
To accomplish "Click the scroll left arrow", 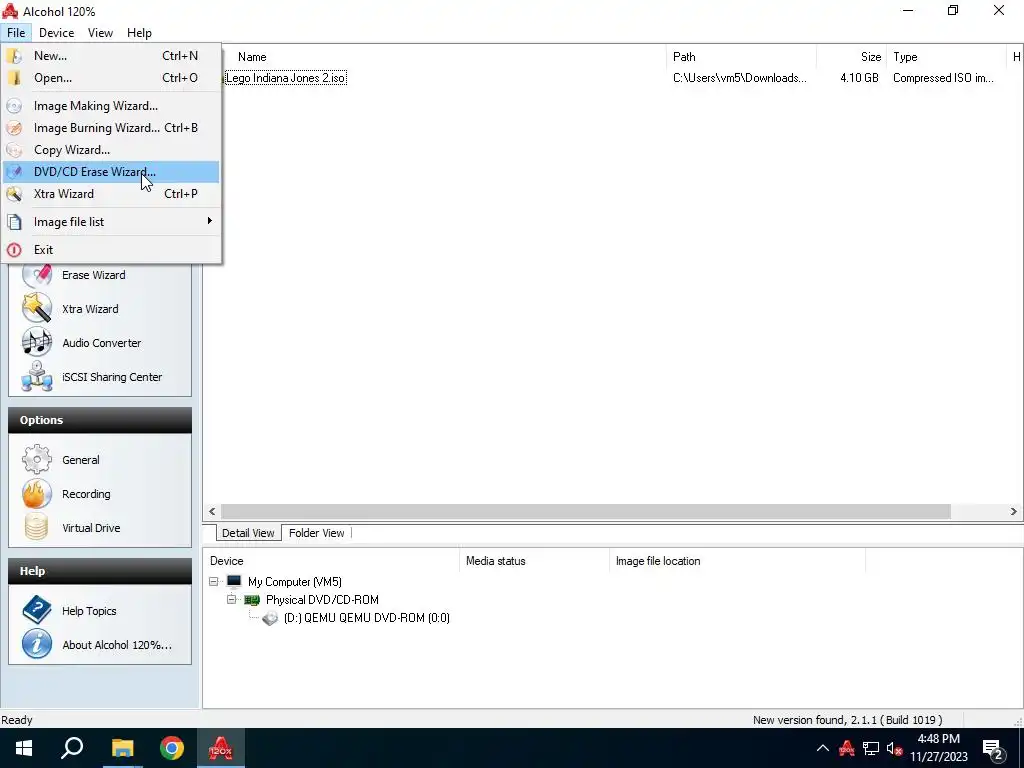I will click(x=212, y=511).
